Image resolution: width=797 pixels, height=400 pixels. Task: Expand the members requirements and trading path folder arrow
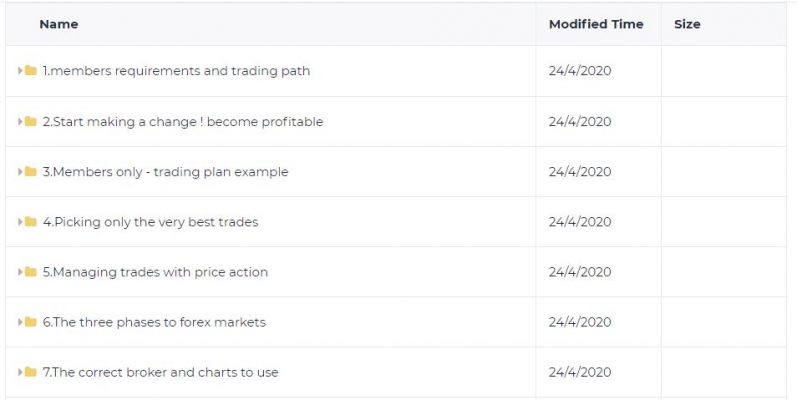click(20, 71)
